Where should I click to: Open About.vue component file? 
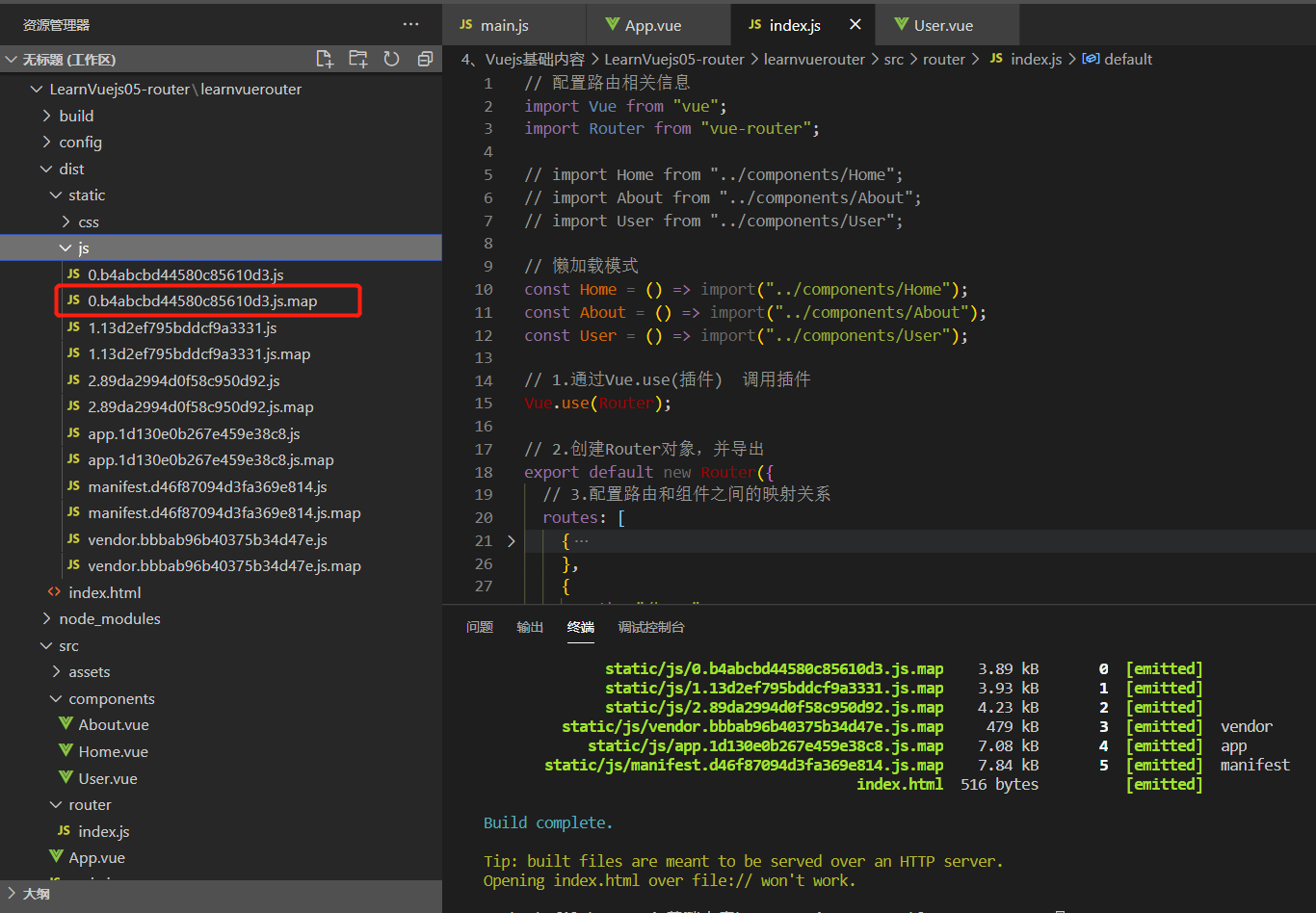click(113, 724)
